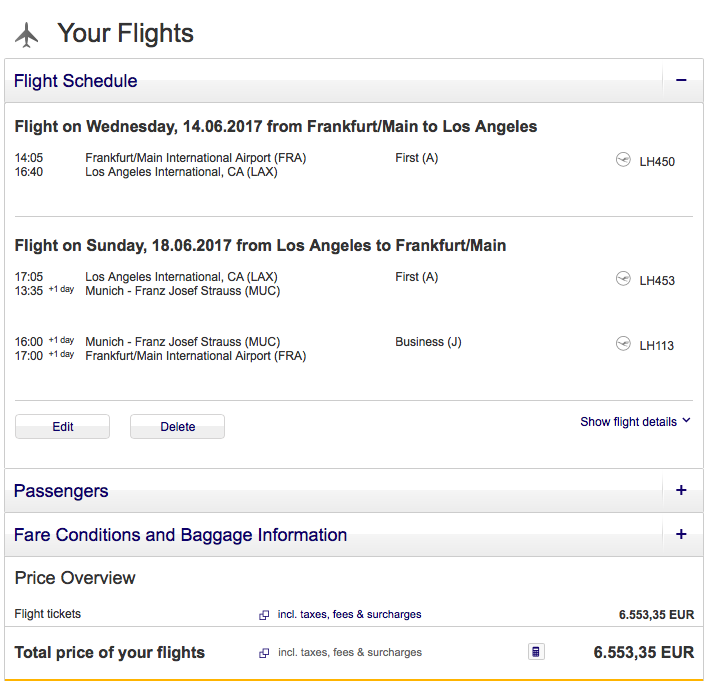
Task: Click the airplane icon beside Your Flights
Action: tap(27, 34)
